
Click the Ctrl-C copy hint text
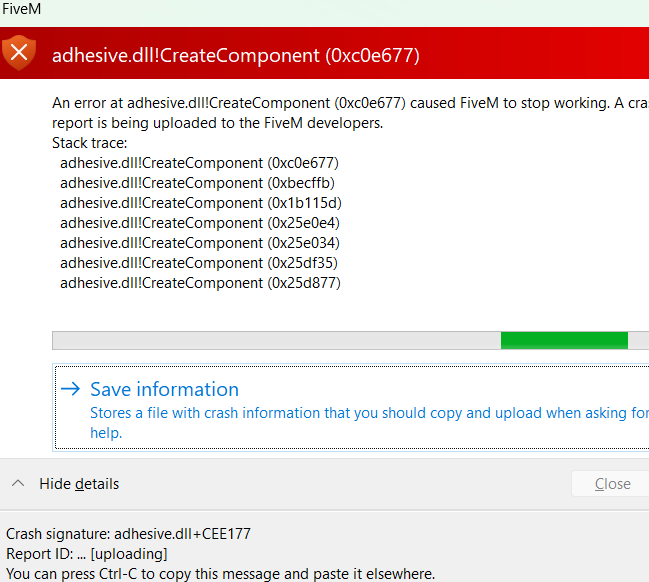click(220, 574)
